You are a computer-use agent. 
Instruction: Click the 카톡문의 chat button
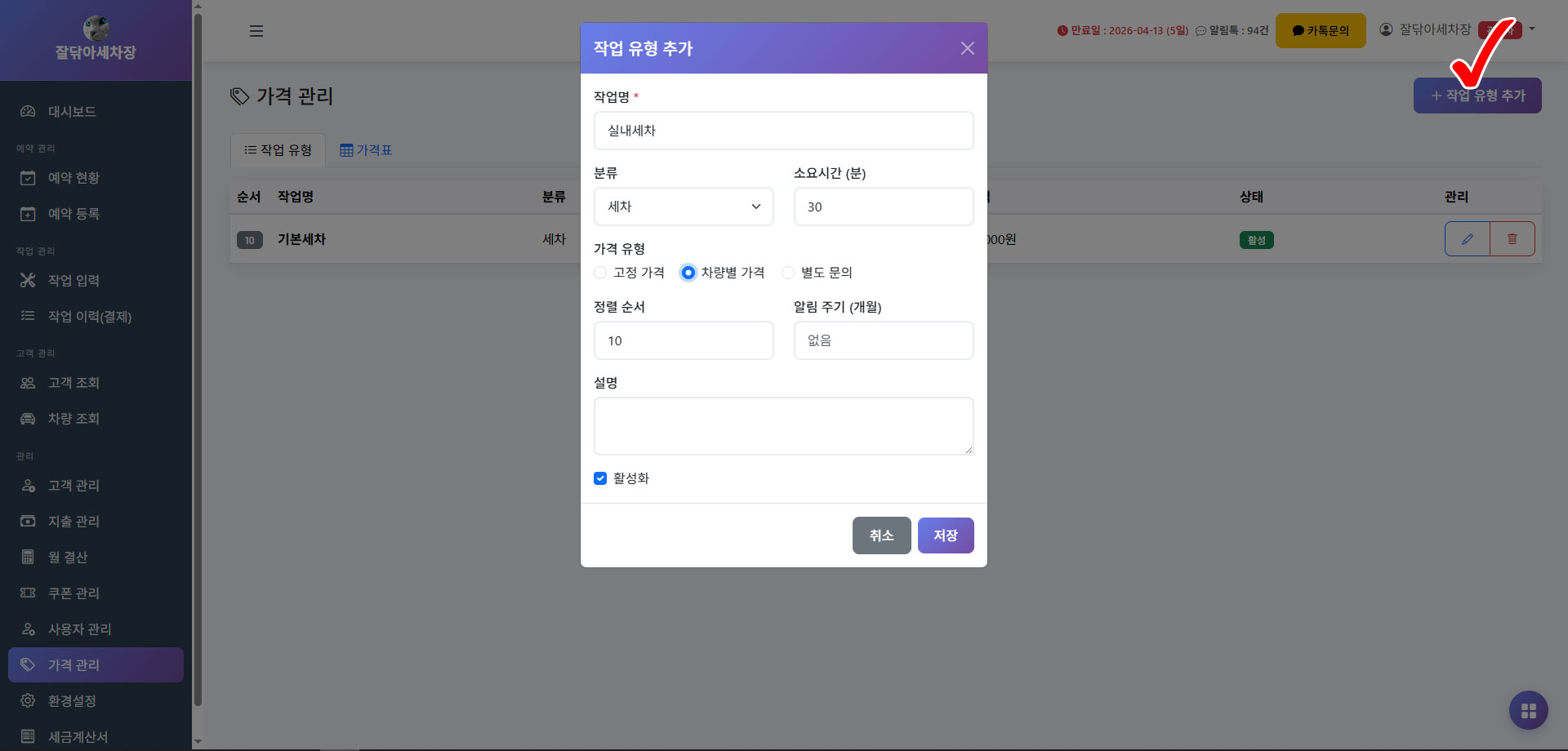1320,31
